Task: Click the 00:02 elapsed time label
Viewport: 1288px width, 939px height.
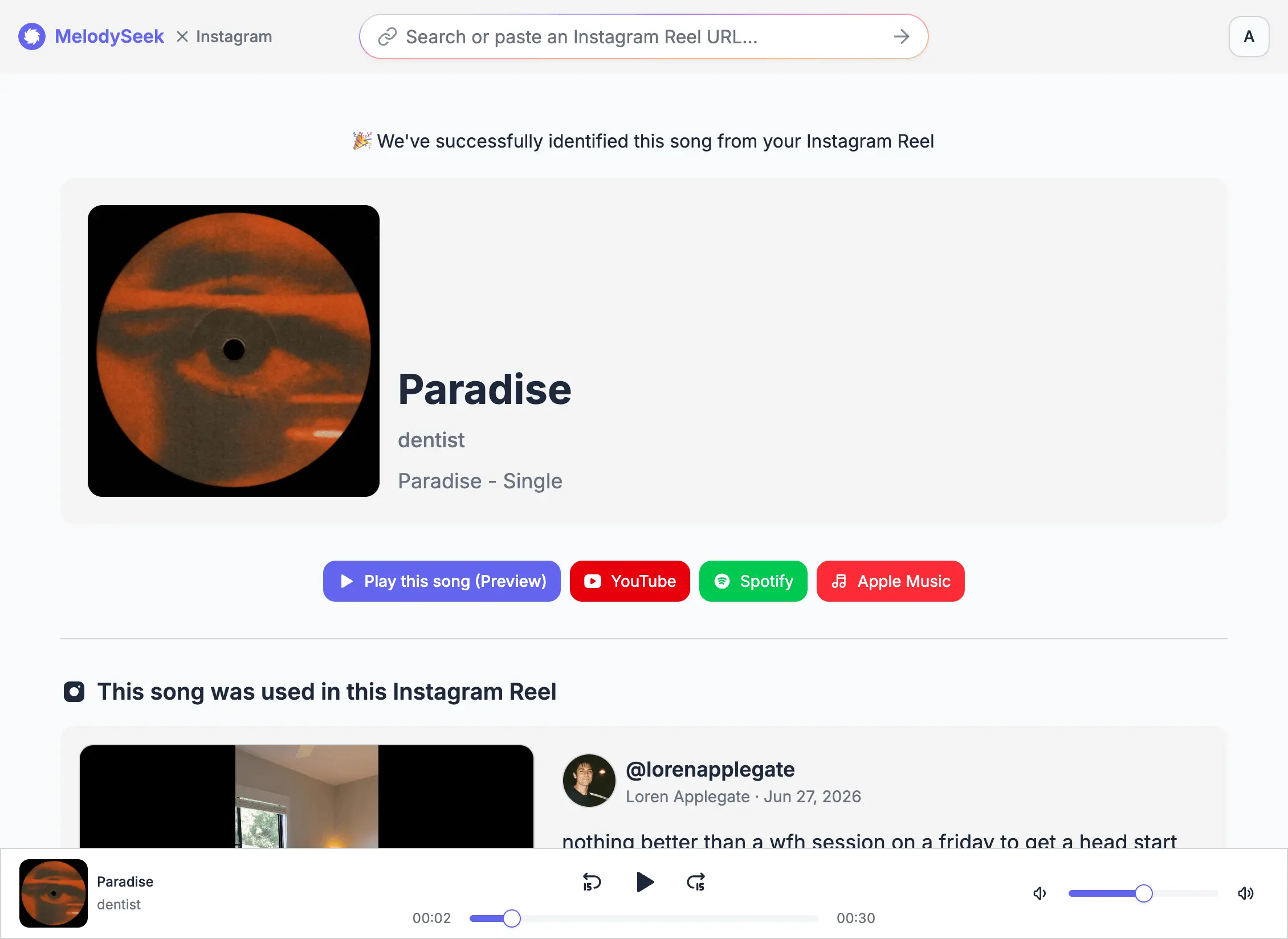Action: click(x=431, y=918)
